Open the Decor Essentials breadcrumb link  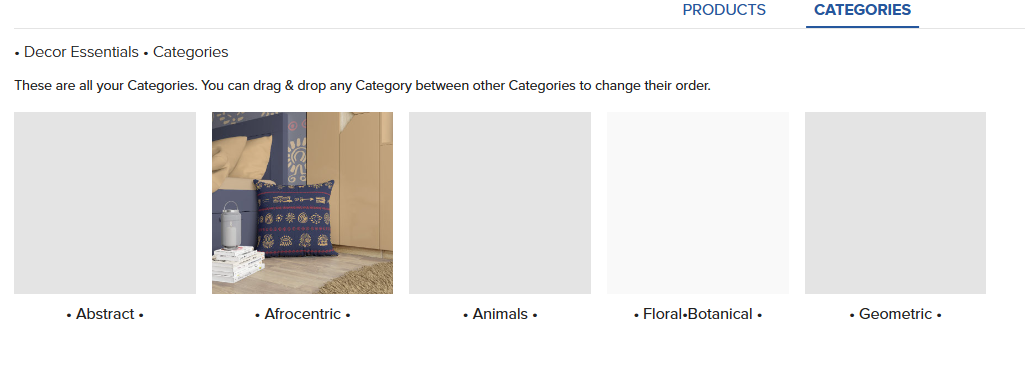pos(81,52)
